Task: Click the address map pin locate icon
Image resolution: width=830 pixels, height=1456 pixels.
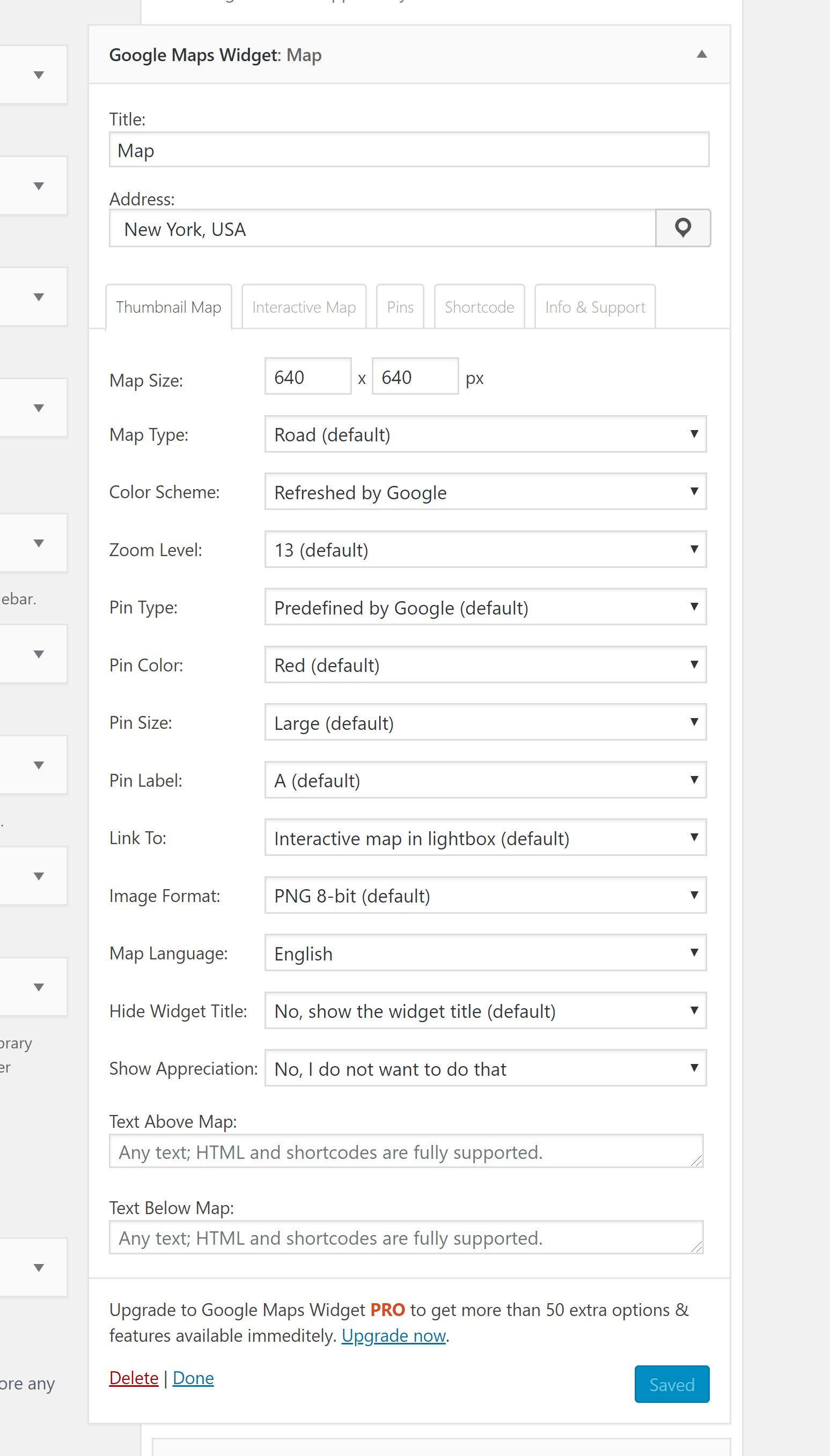Action: click(682, 228)
